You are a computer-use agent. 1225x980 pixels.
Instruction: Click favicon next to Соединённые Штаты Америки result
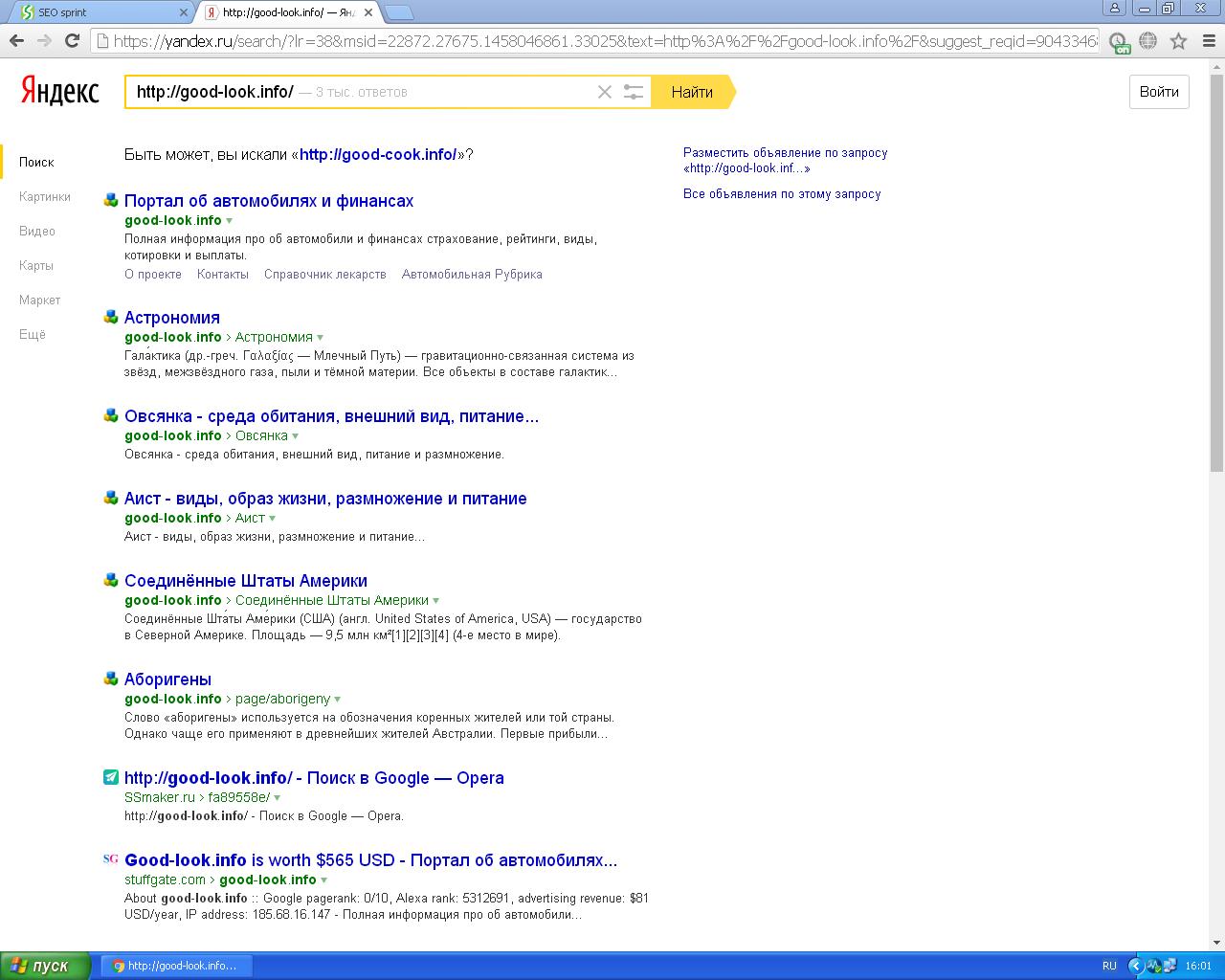point(111,580)
